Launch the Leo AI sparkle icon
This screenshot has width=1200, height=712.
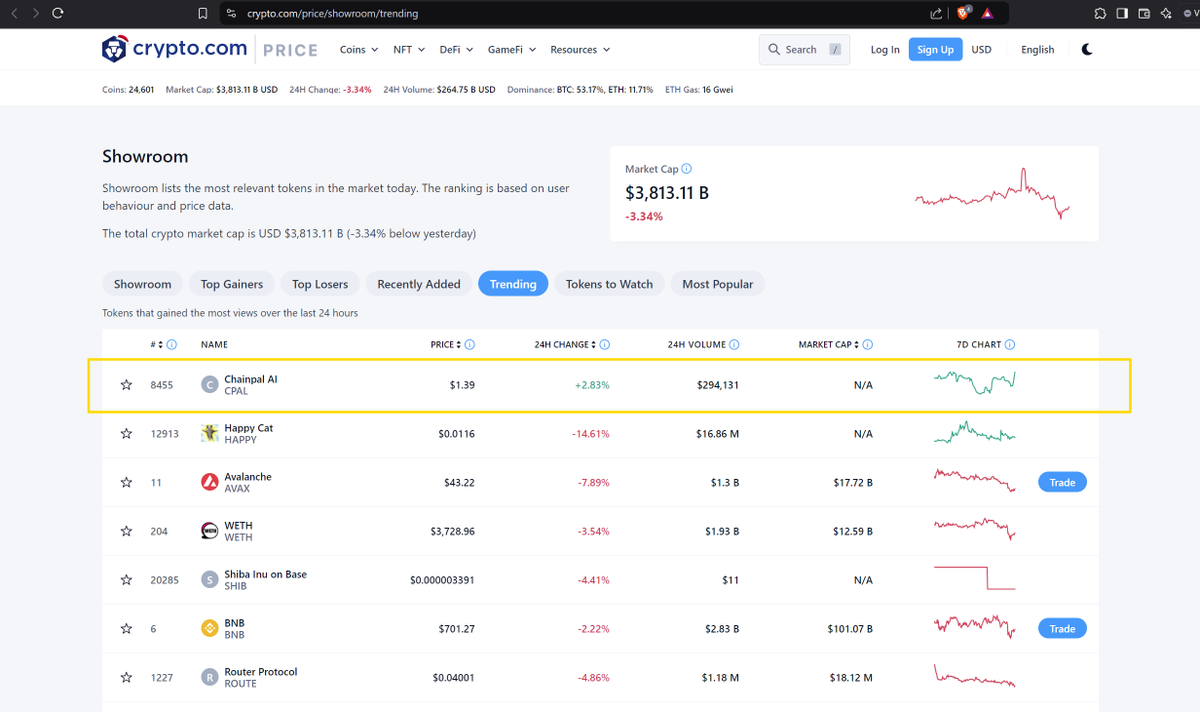(1166, 13)
